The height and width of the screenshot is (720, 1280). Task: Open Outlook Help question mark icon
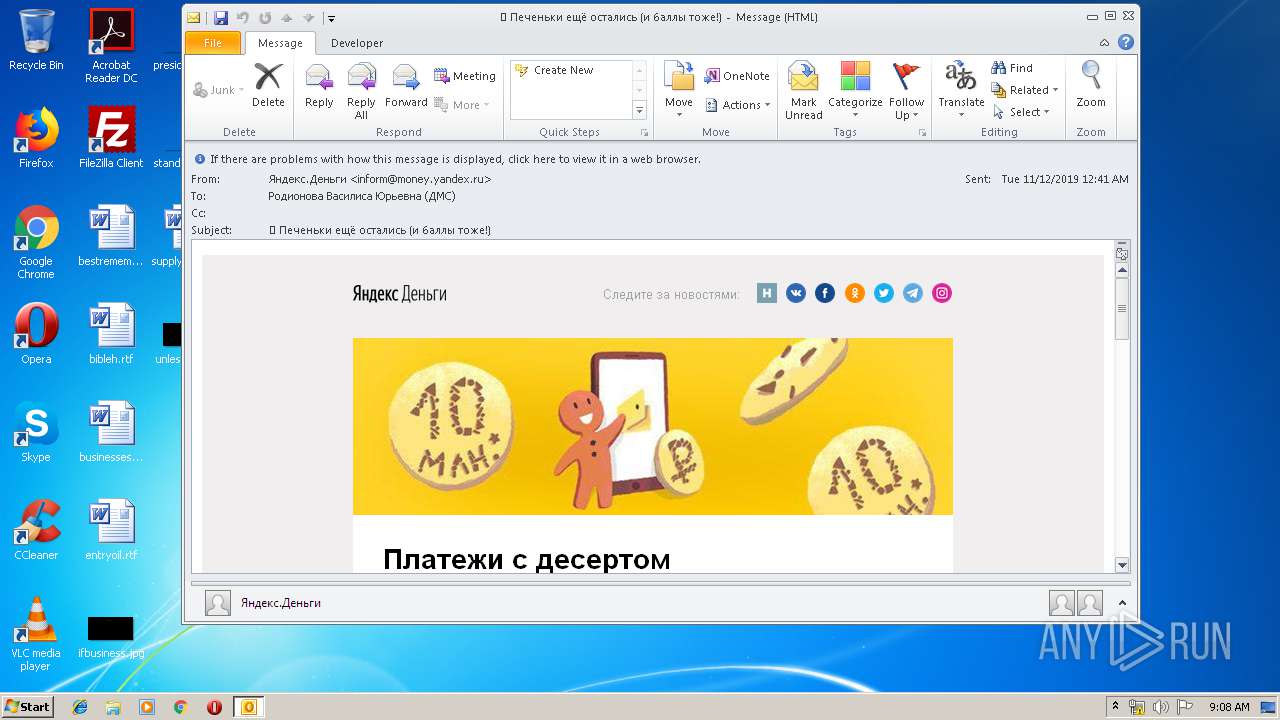[x=1126, y=43]
